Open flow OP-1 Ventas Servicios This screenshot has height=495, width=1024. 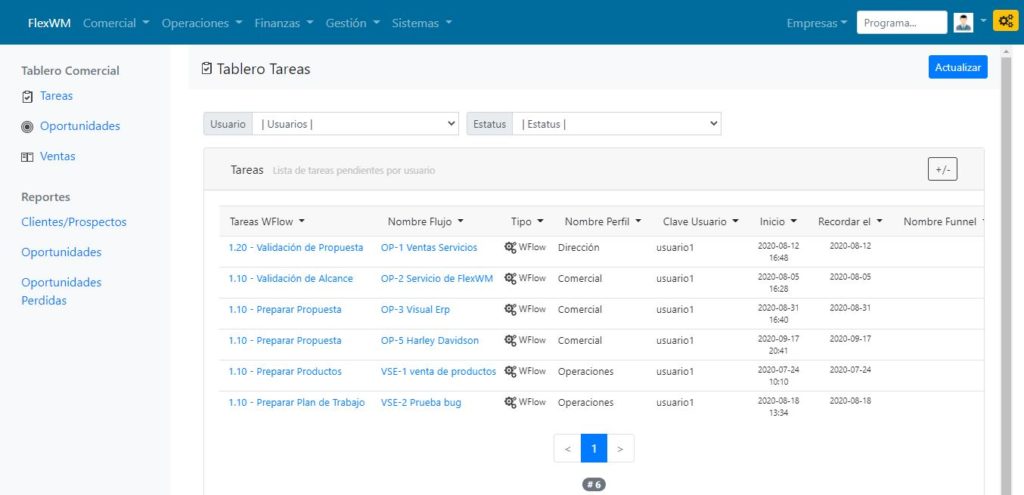click(429, 248)
